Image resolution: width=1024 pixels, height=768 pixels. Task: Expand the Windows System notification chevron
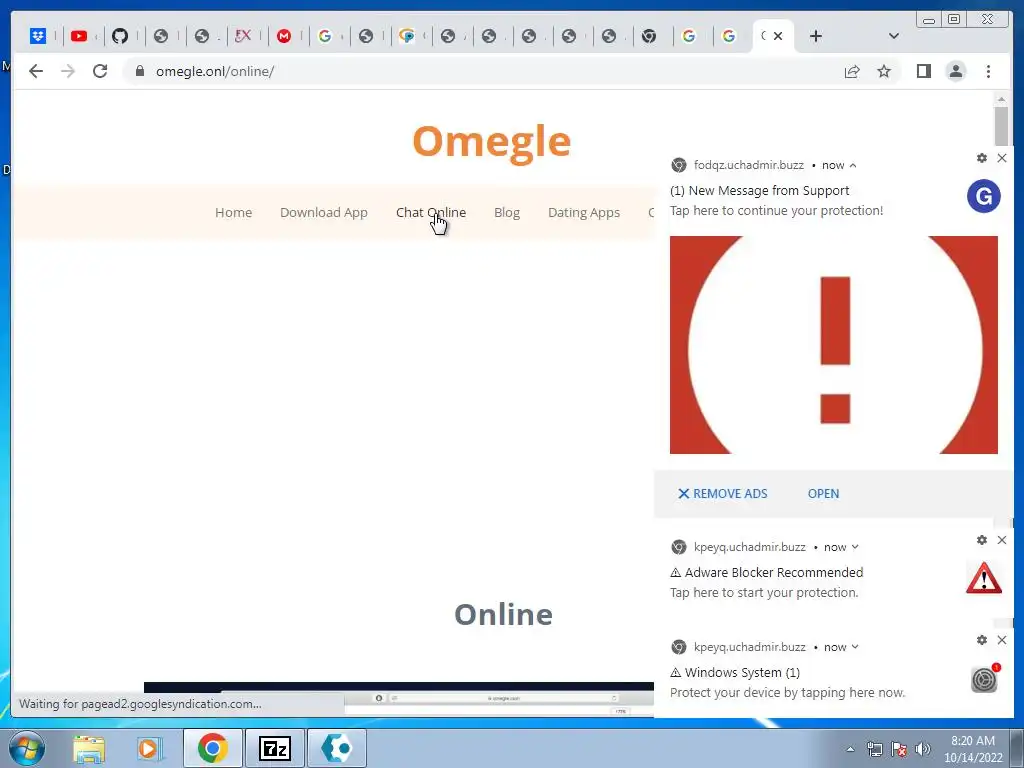click(x=855, y=647)
